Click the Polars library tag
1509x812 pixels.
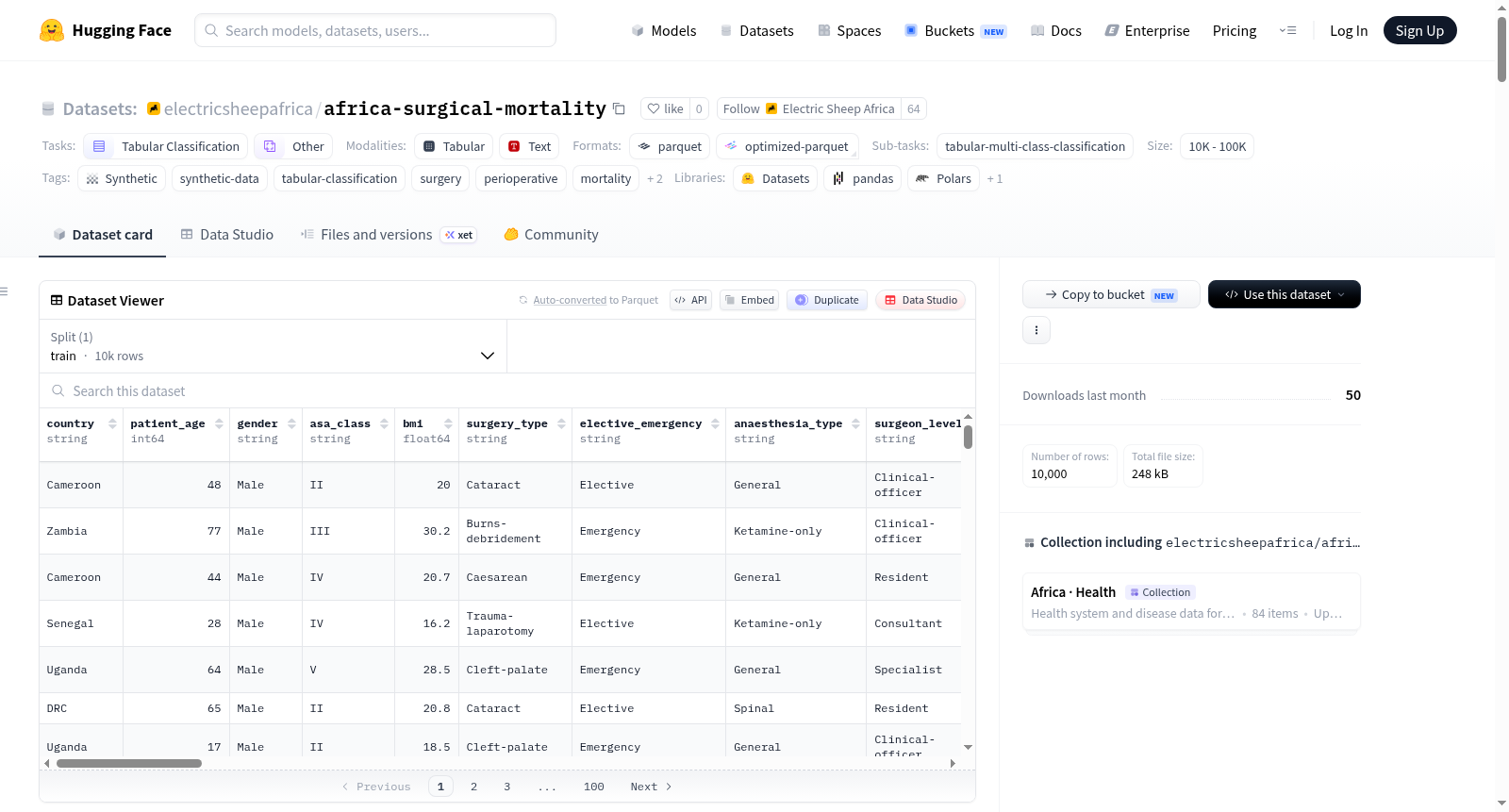pyautogui.click(x=943, y=178)
